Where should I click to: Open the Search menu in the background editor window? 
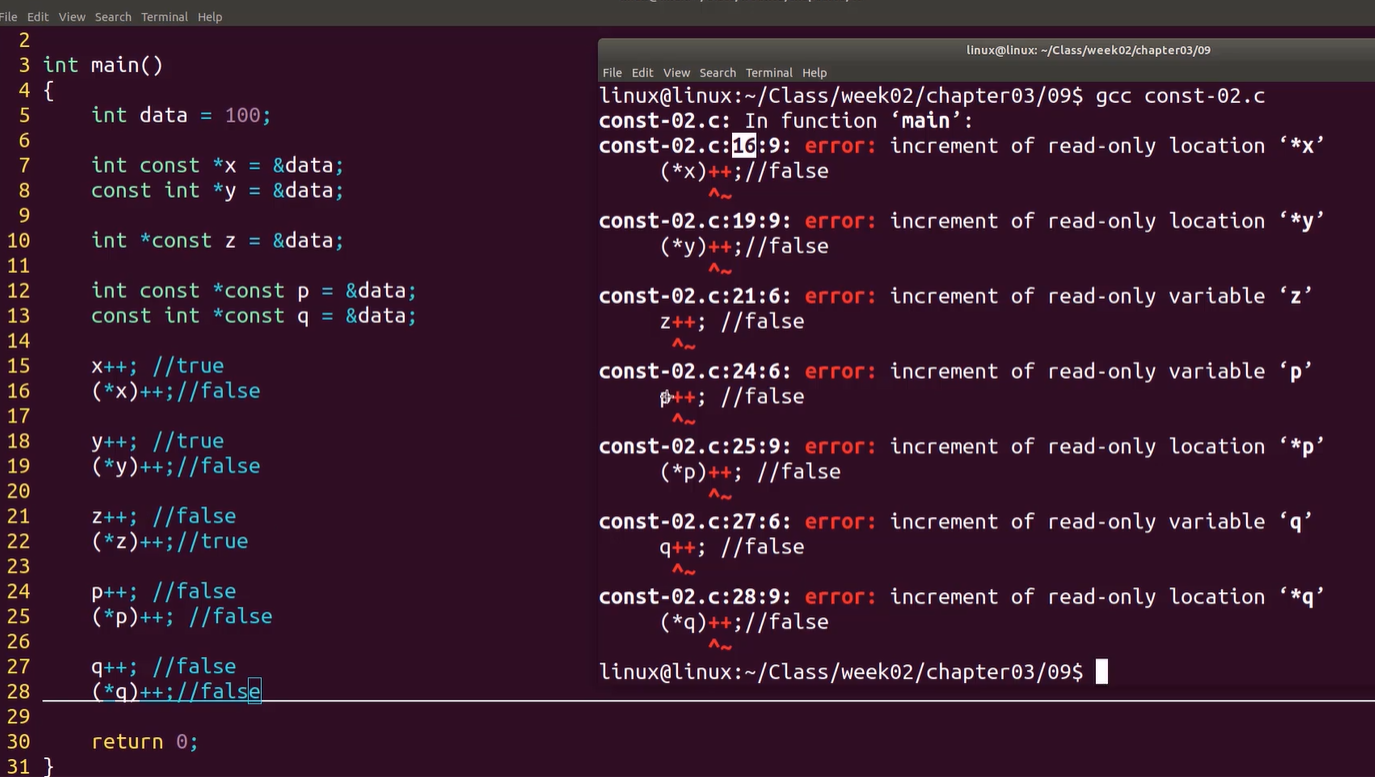point(113,17)
